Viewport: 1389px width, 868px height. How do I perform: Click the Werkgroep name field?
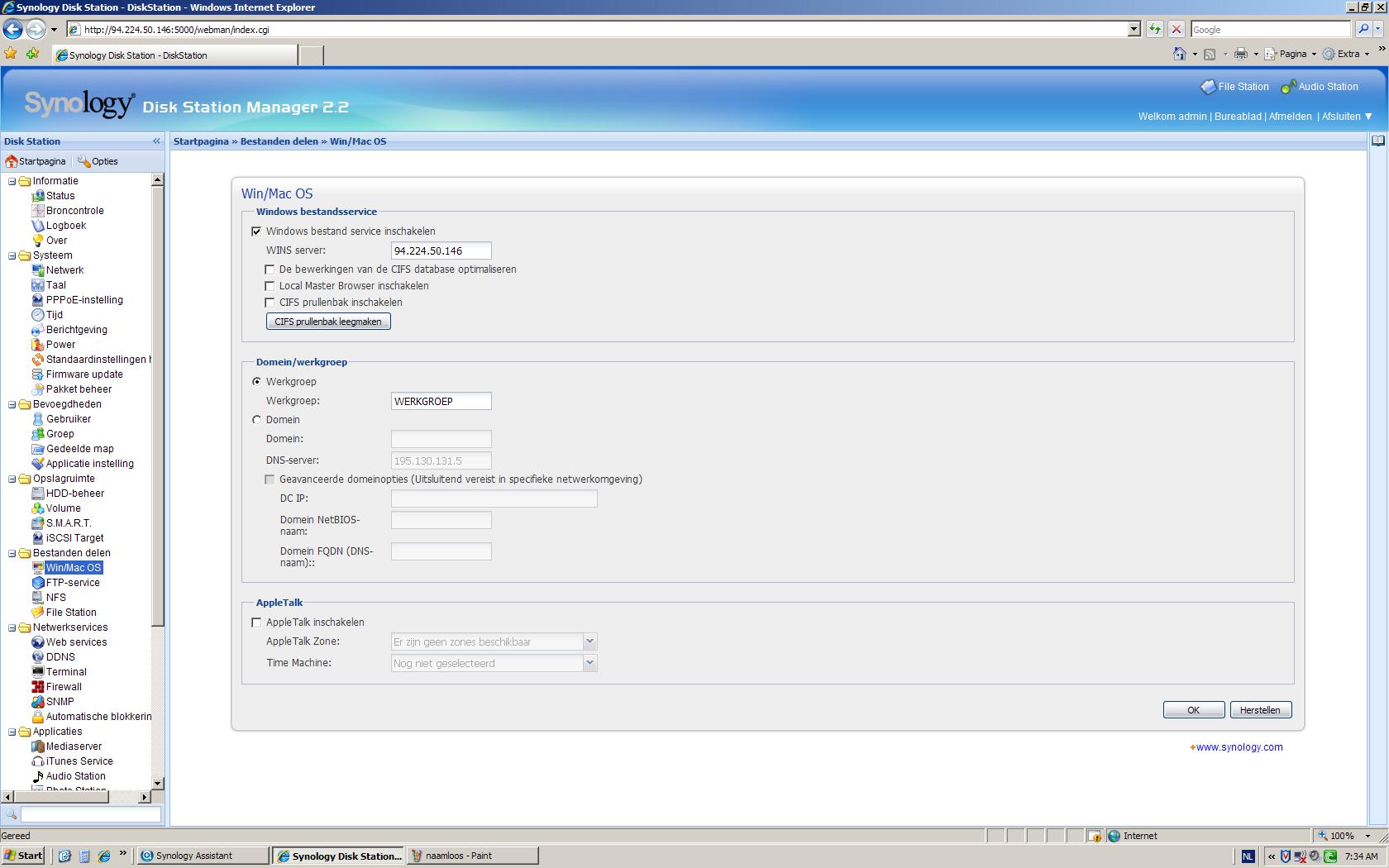click(x=441, y=401)
